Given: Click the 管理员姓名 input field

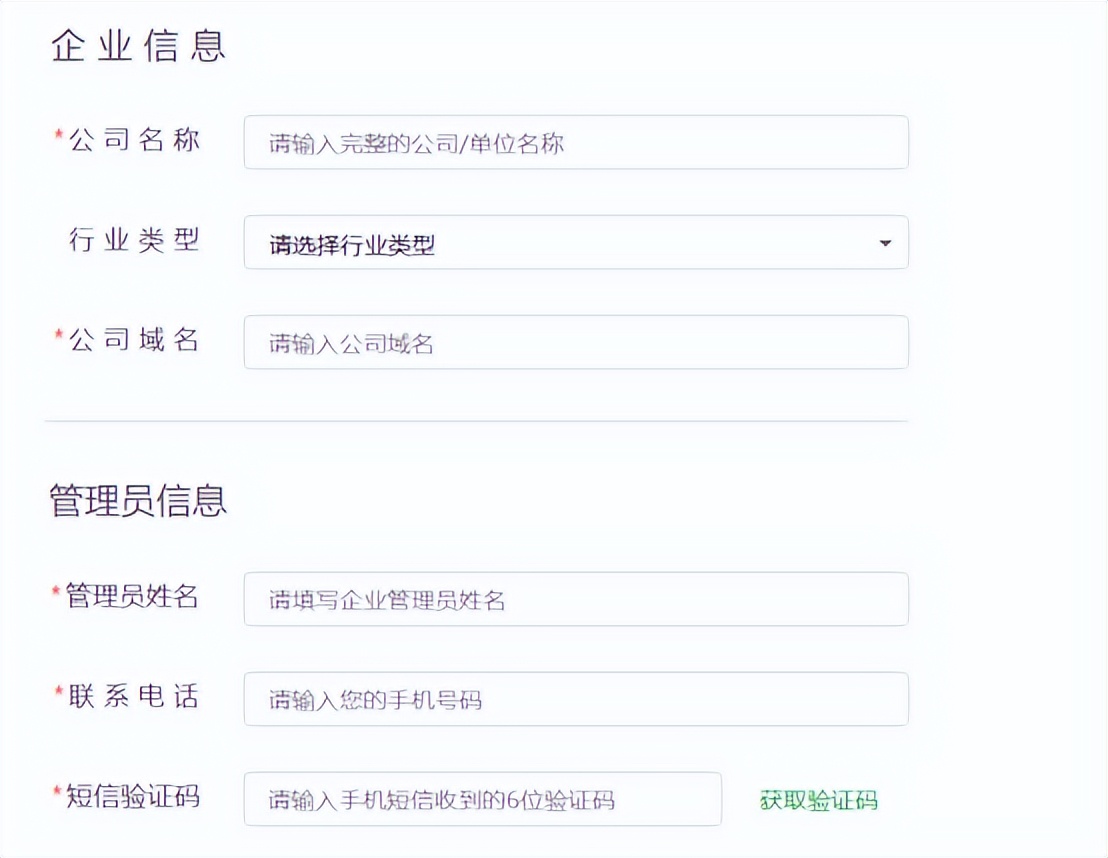Looking at the screenshot, I should pos(575,599).
